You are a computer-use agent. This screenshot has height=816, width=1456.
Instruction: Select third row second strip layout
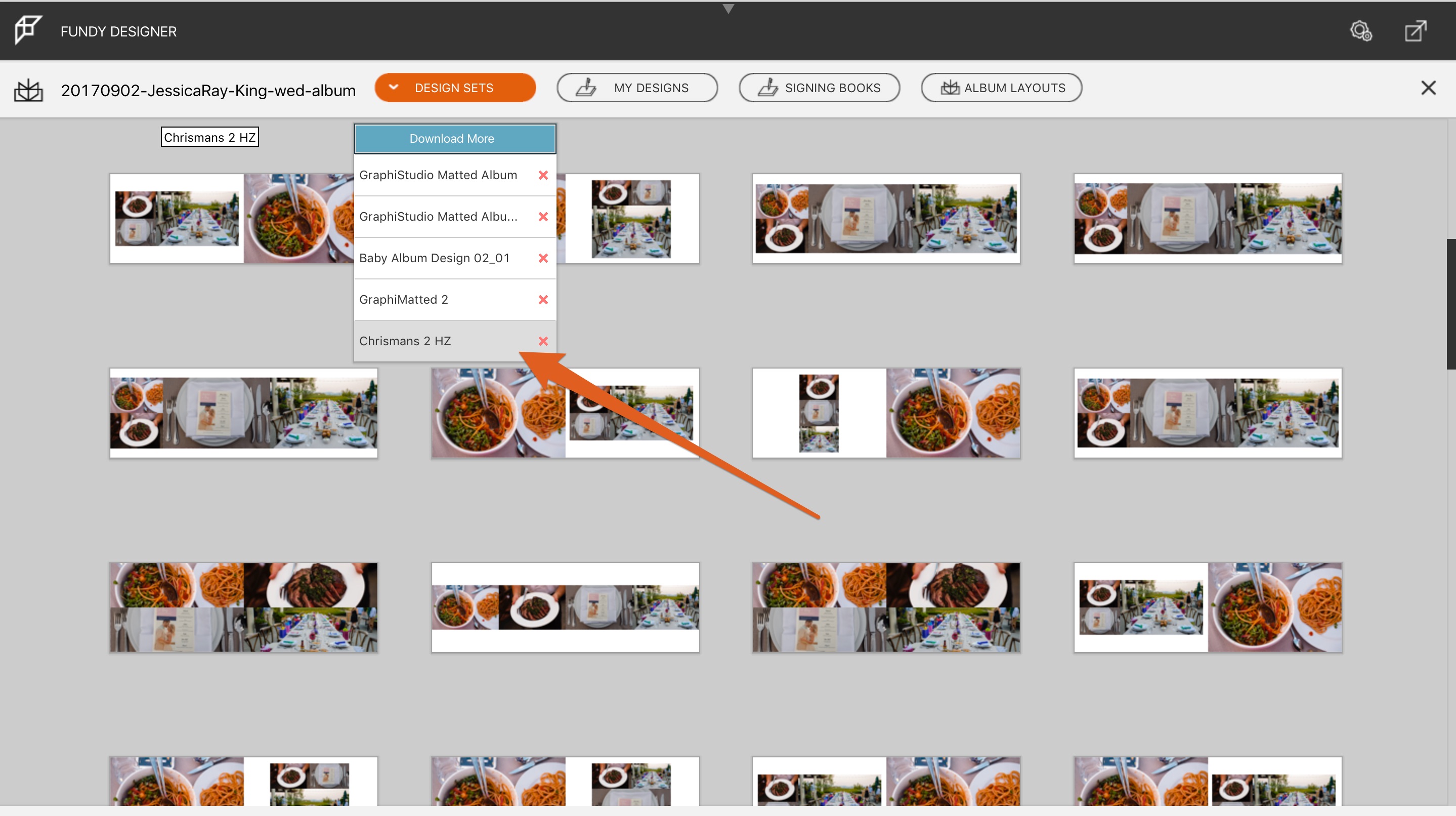(565, 607)
